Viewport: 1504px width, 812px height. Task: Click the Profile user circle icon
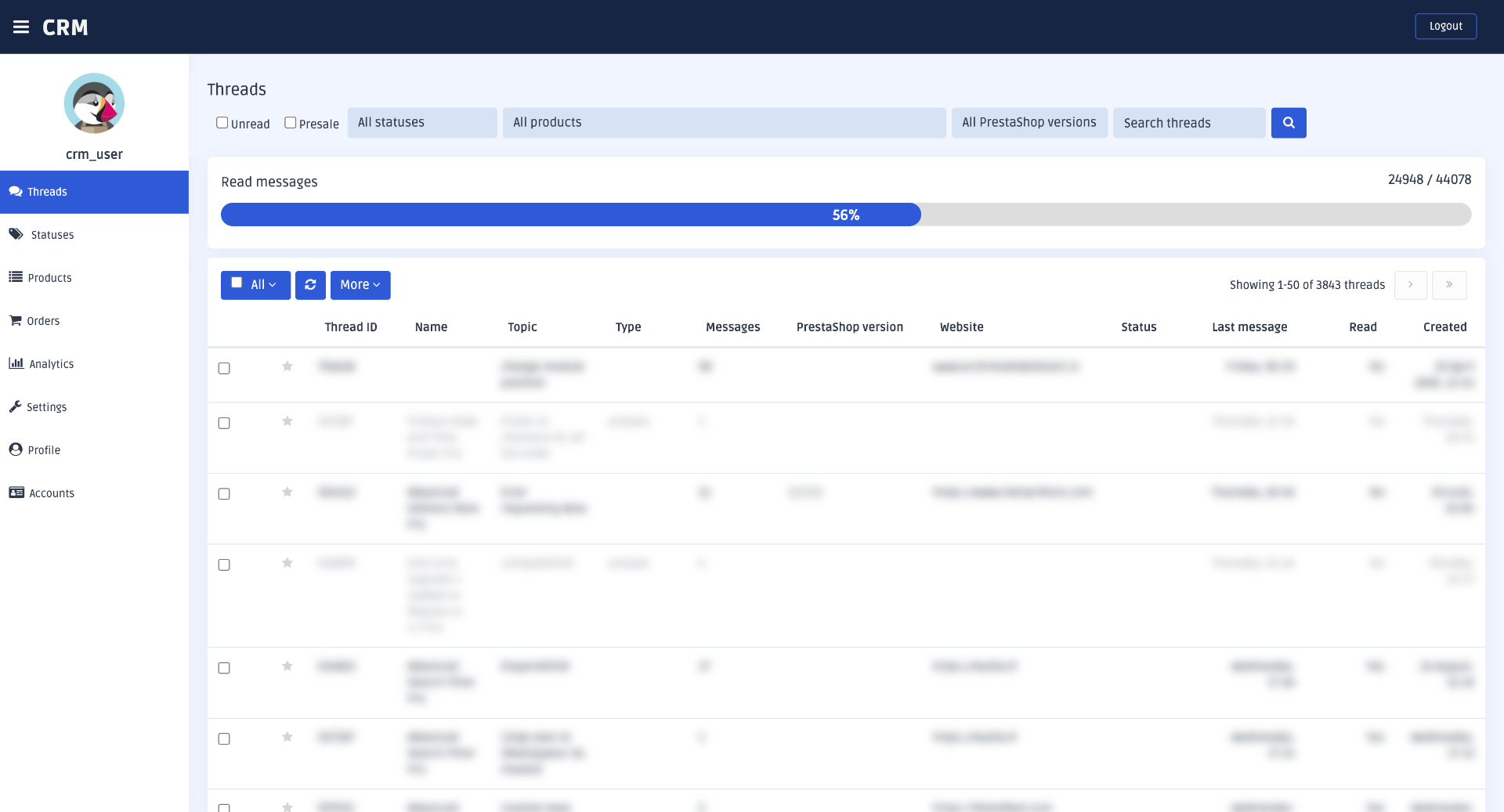coord(16,449)
